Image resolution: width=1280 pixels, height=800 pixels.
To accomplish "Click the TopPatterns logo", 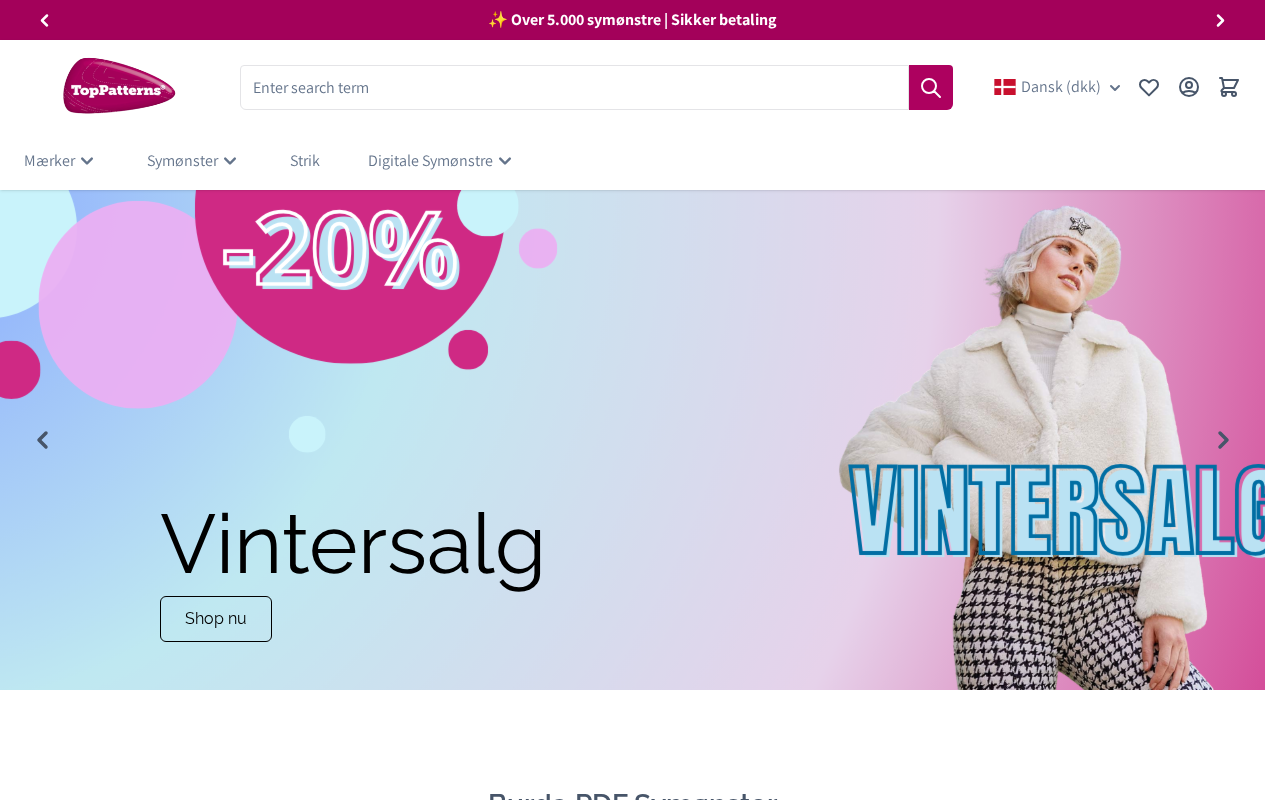I will [x=119, y=86].
